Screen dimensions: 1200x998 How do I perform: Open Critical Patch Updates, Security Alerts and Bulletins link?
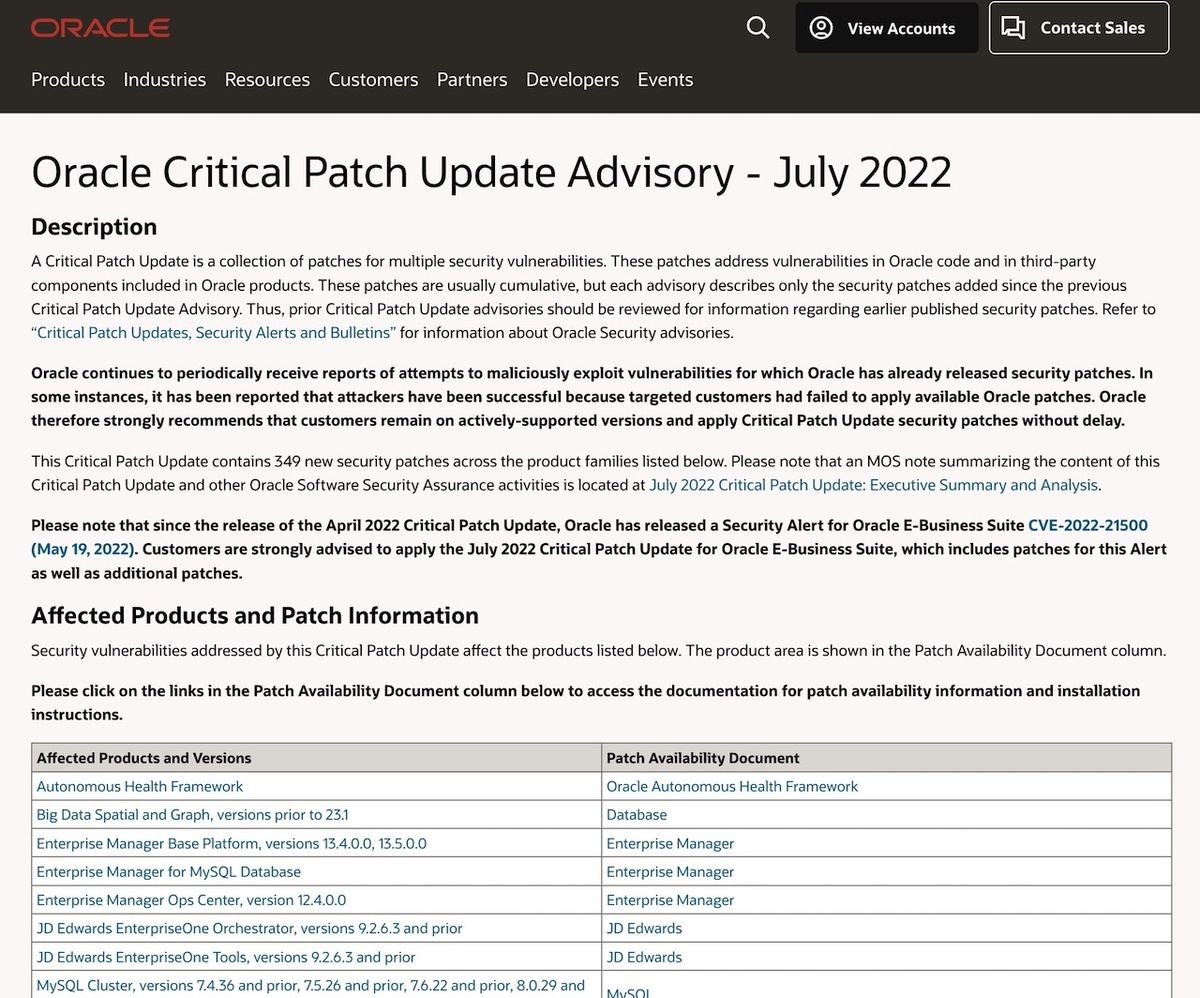[x=214, y=333]
